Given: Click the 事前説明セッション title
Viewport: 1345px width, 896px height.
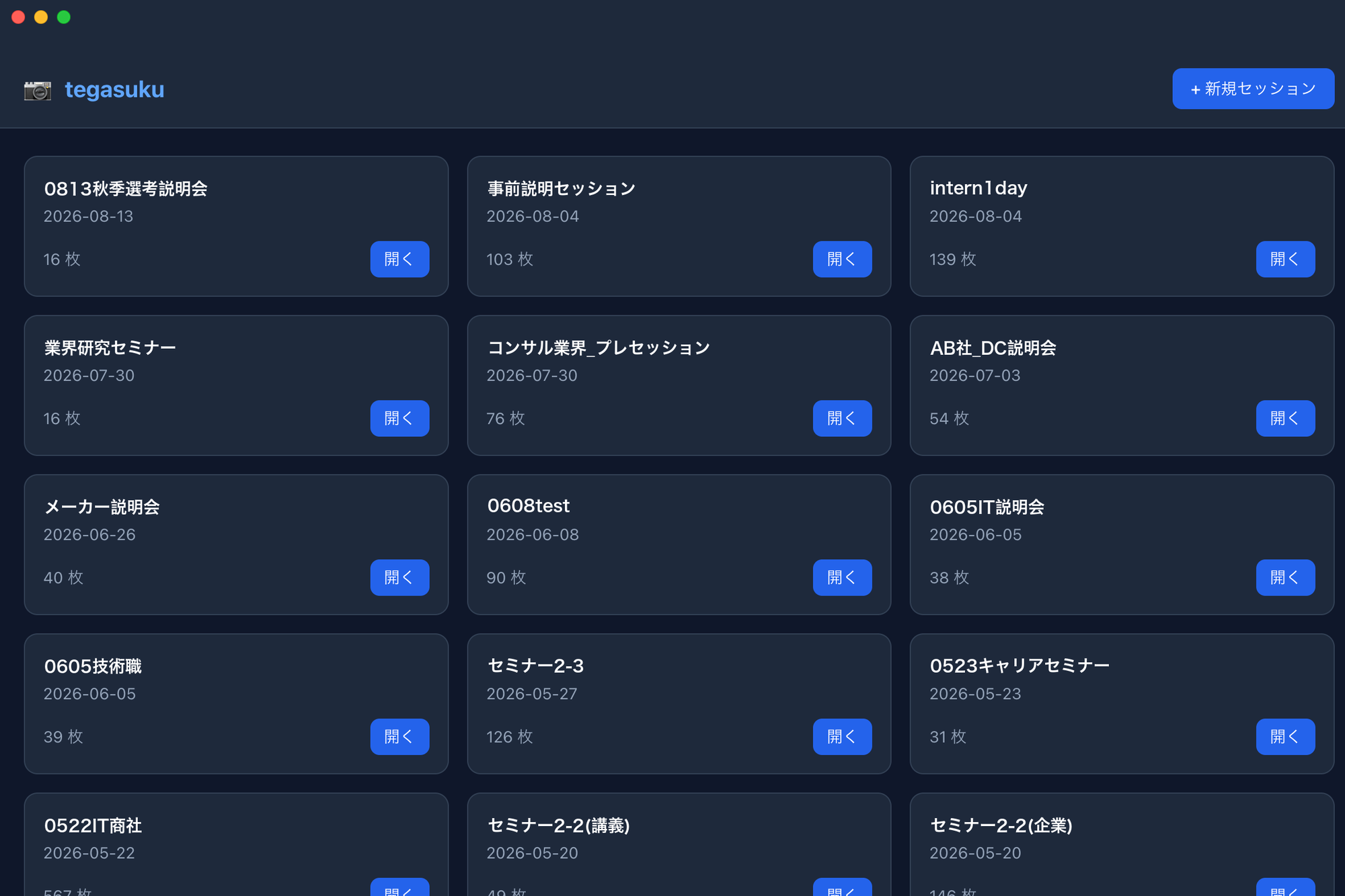Looking at the screenshot, I should [x=561, y=189].
